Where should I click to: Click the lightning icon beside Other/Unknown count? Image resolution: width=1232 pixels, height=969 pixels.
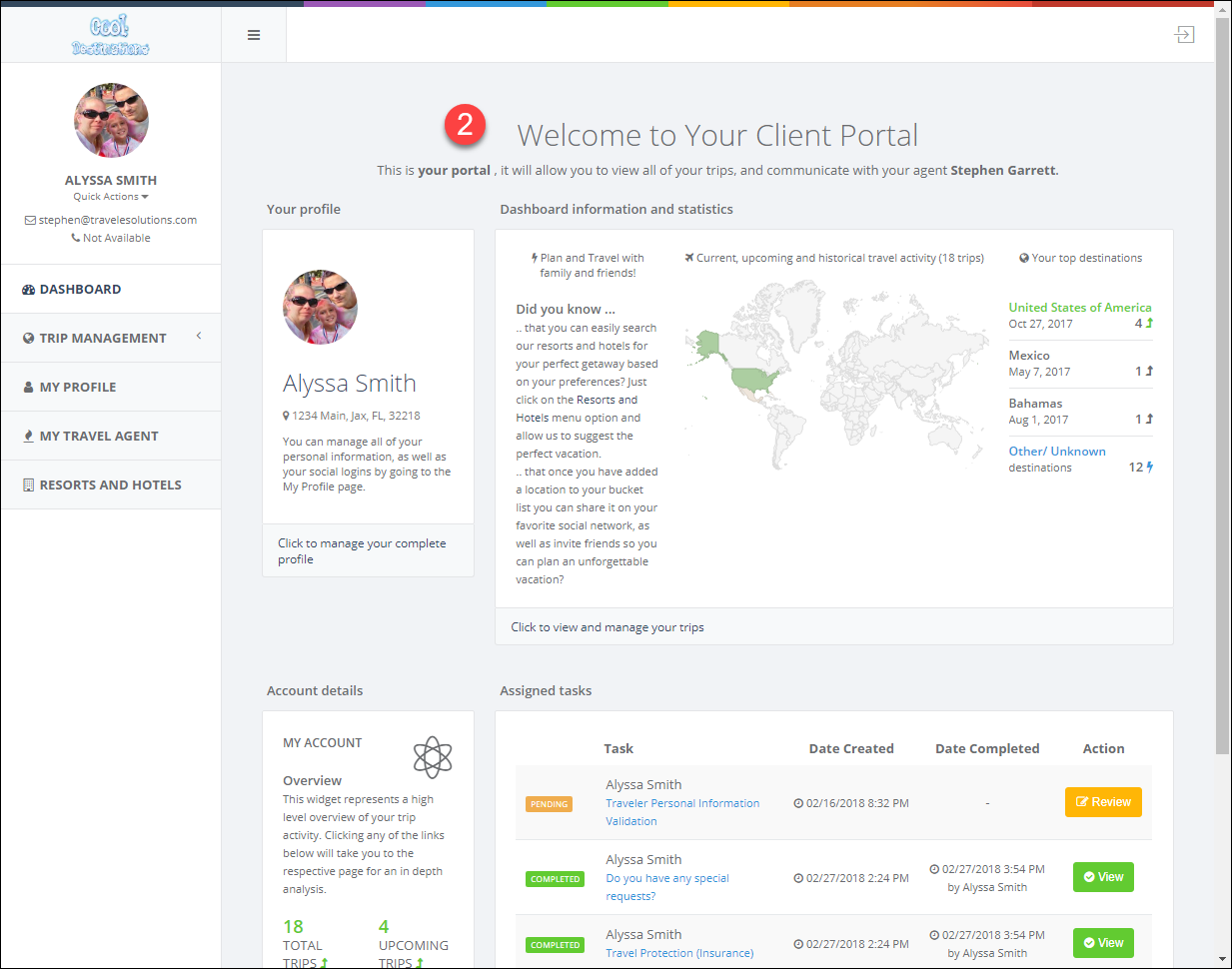[x=1150, y=467]
